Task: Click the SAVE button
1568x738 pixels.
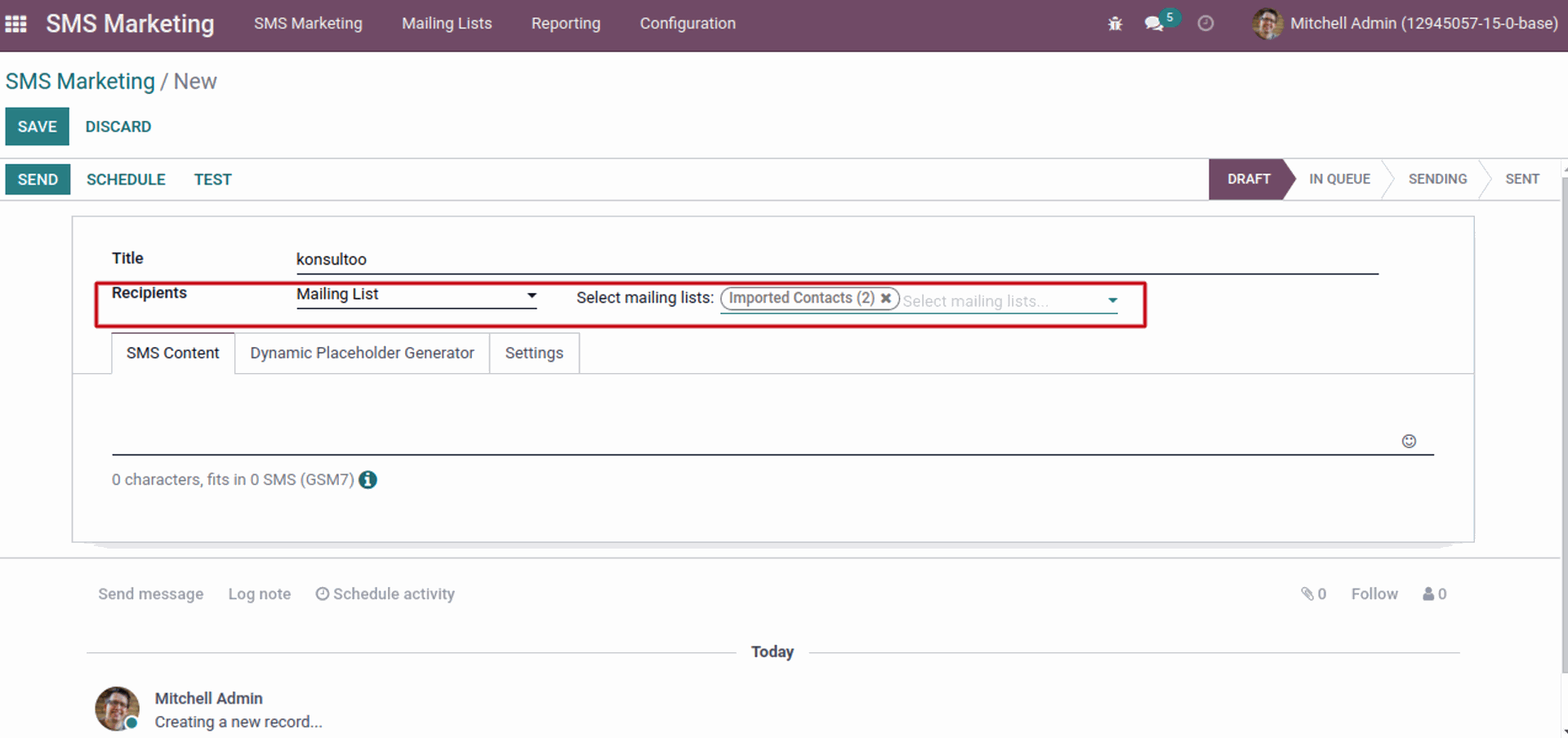Action: point(38,127)
